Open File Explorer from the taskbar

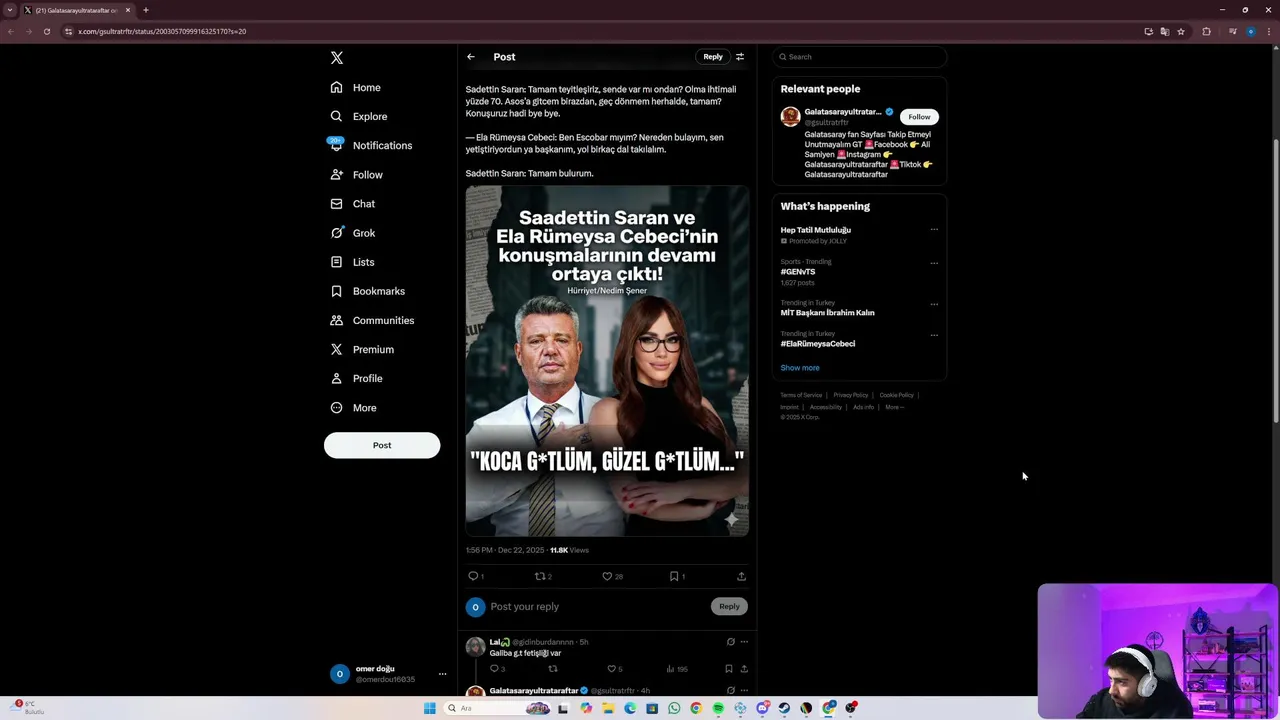tap(608, 708)
